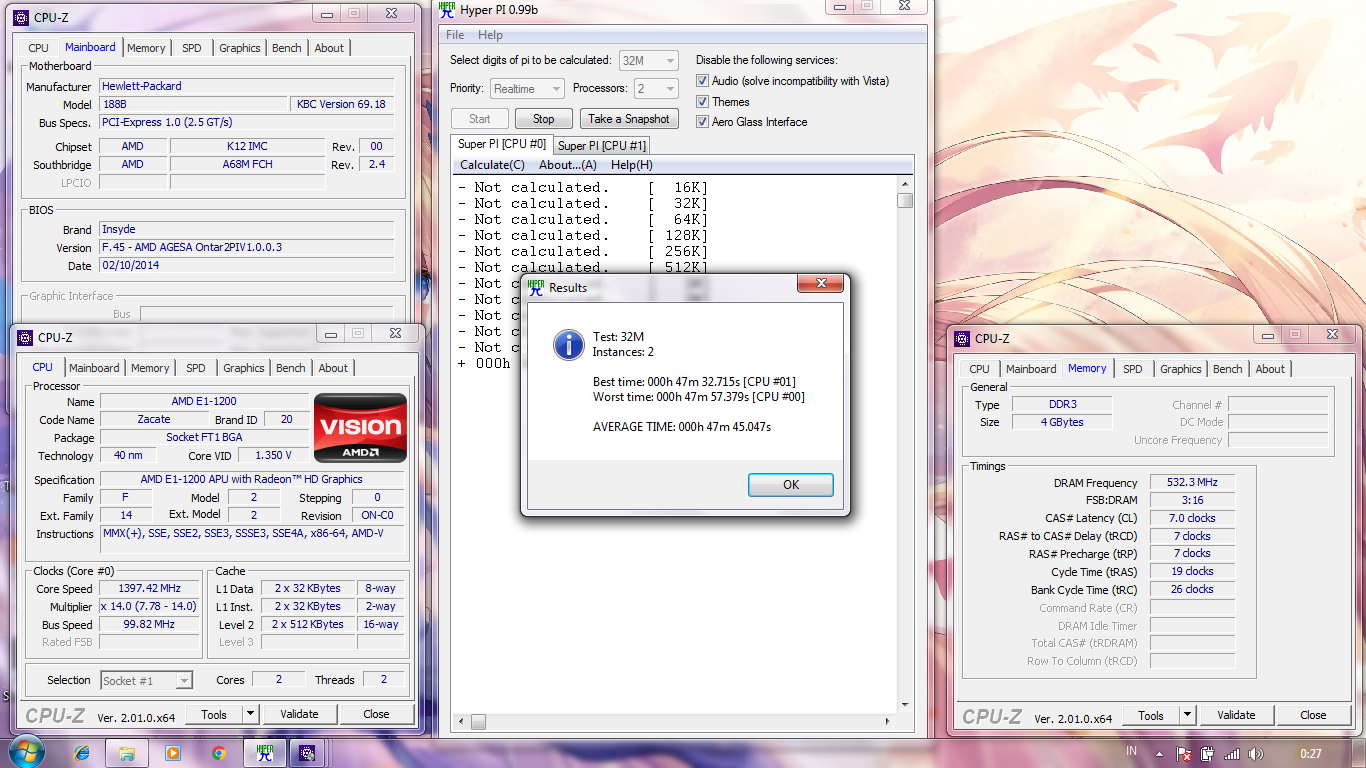1366x768 pixels.
Task: Click the Stop button in Hyper PI
Action: (543, 119)
